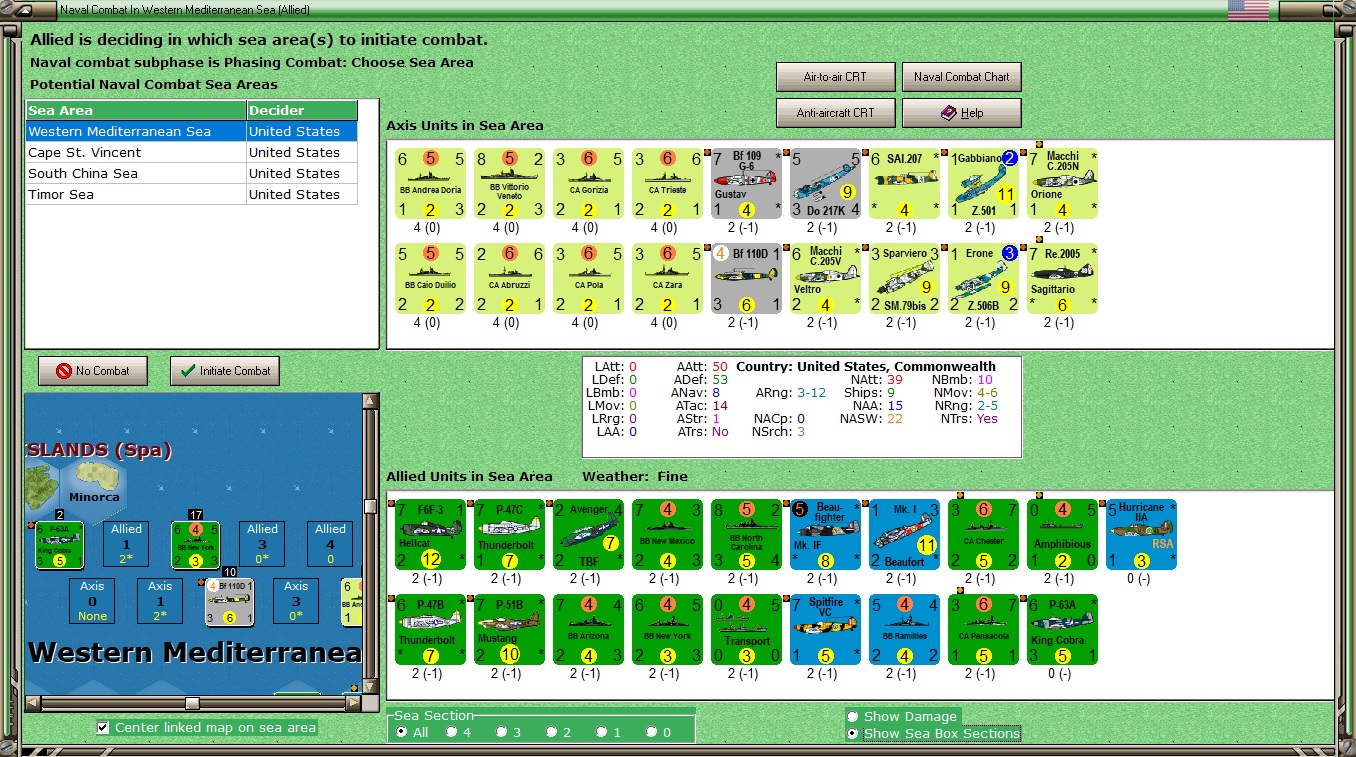Click the P-51B Mustang counter

click(x=509, y=630)
